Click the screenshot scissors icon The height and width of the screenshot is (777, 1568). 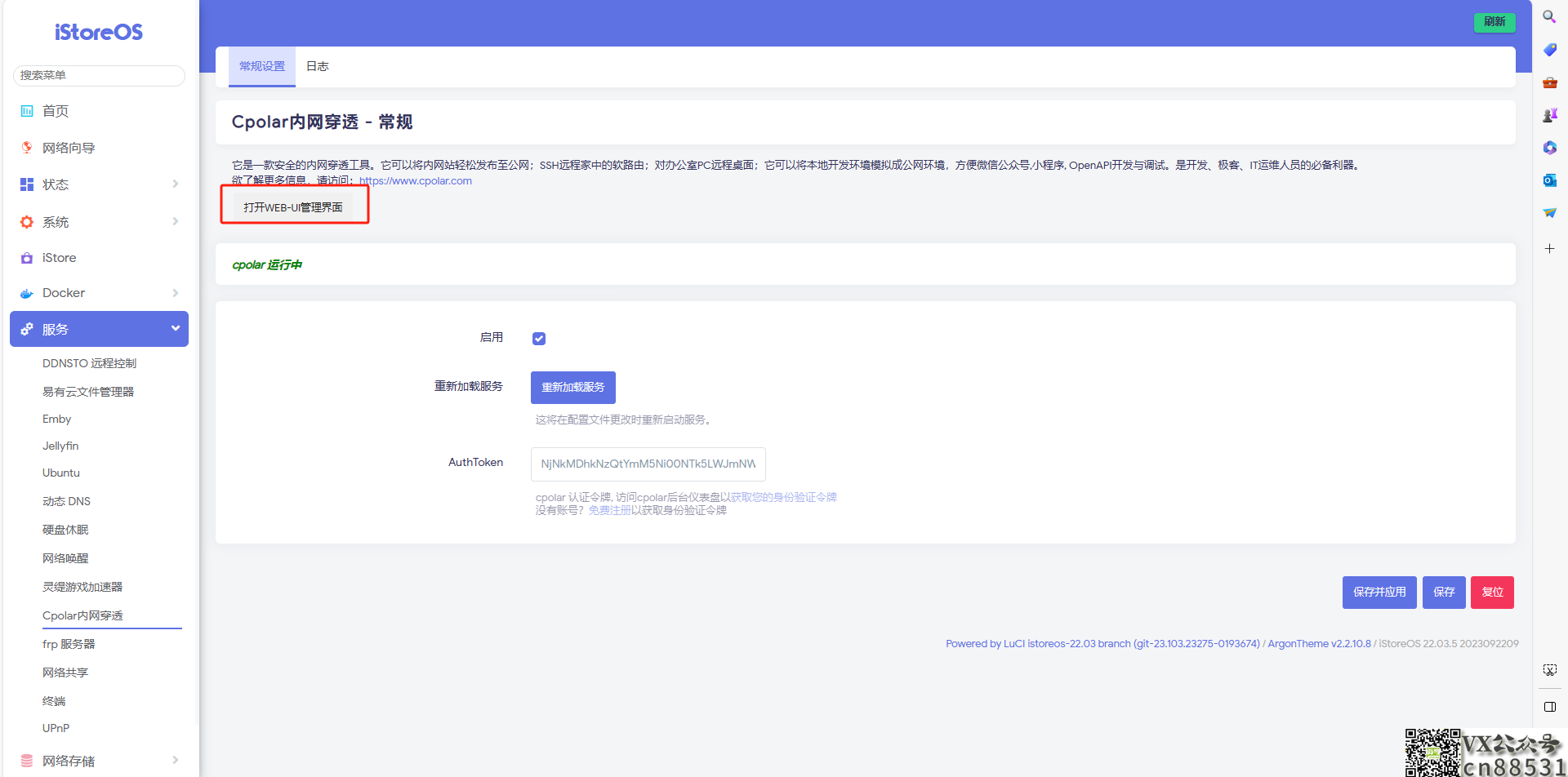tap(1549, 670)
